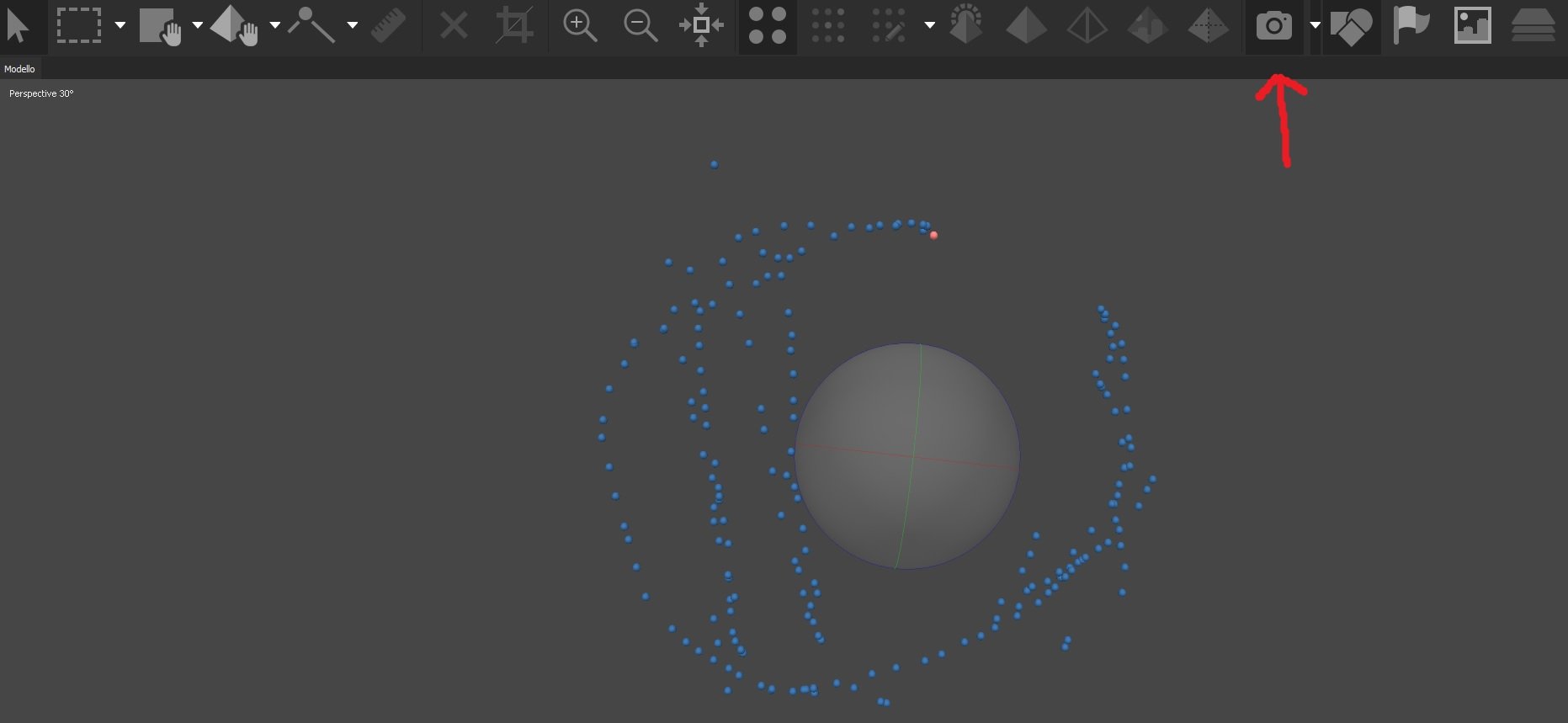Open the Dense Cloud view mode dropdown
The width and height of the screenshot is (1568, 723).
pyautogui.click(x=930, y=25)
